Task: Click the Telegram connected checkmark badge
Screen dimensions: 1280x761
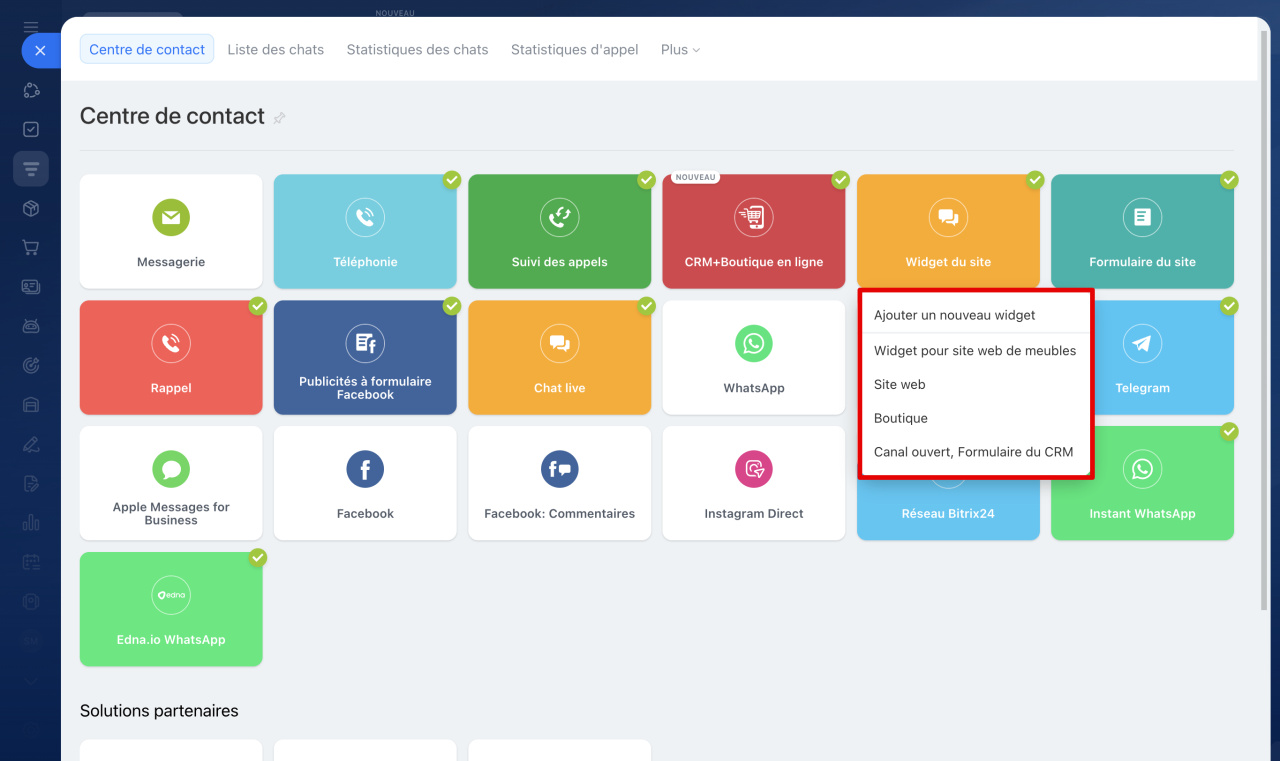Action: (1229, 306)
